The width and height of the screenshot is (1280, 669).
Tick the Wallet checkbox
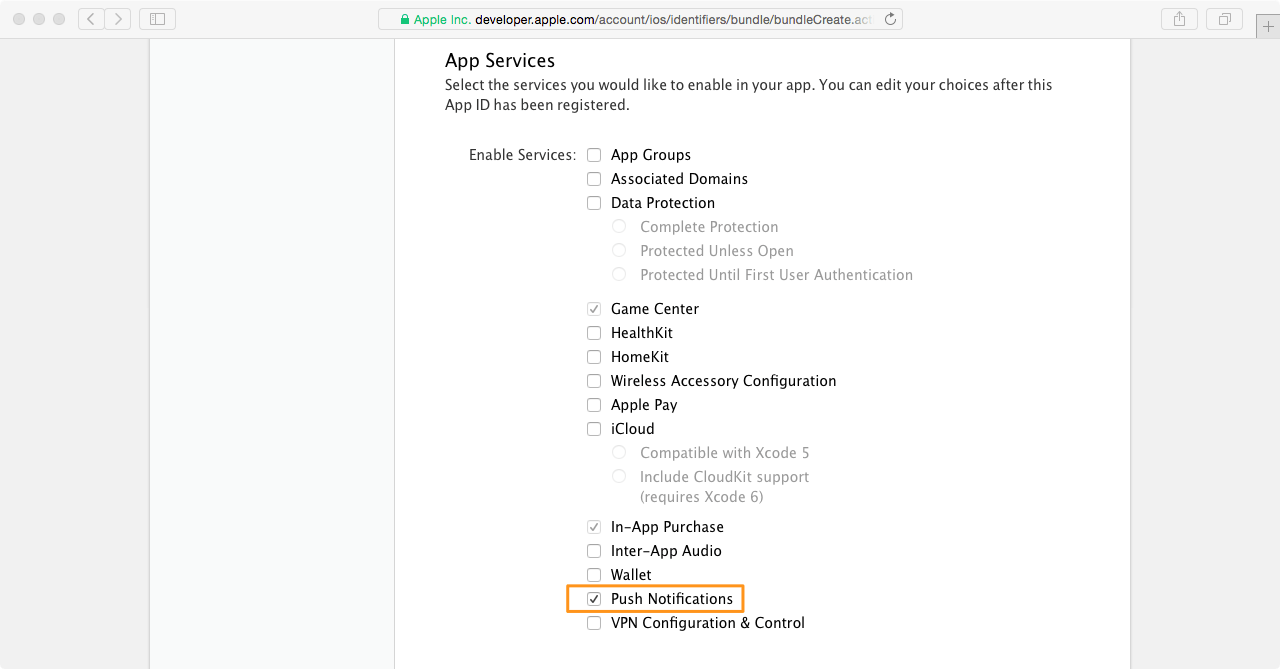[594, 575]
